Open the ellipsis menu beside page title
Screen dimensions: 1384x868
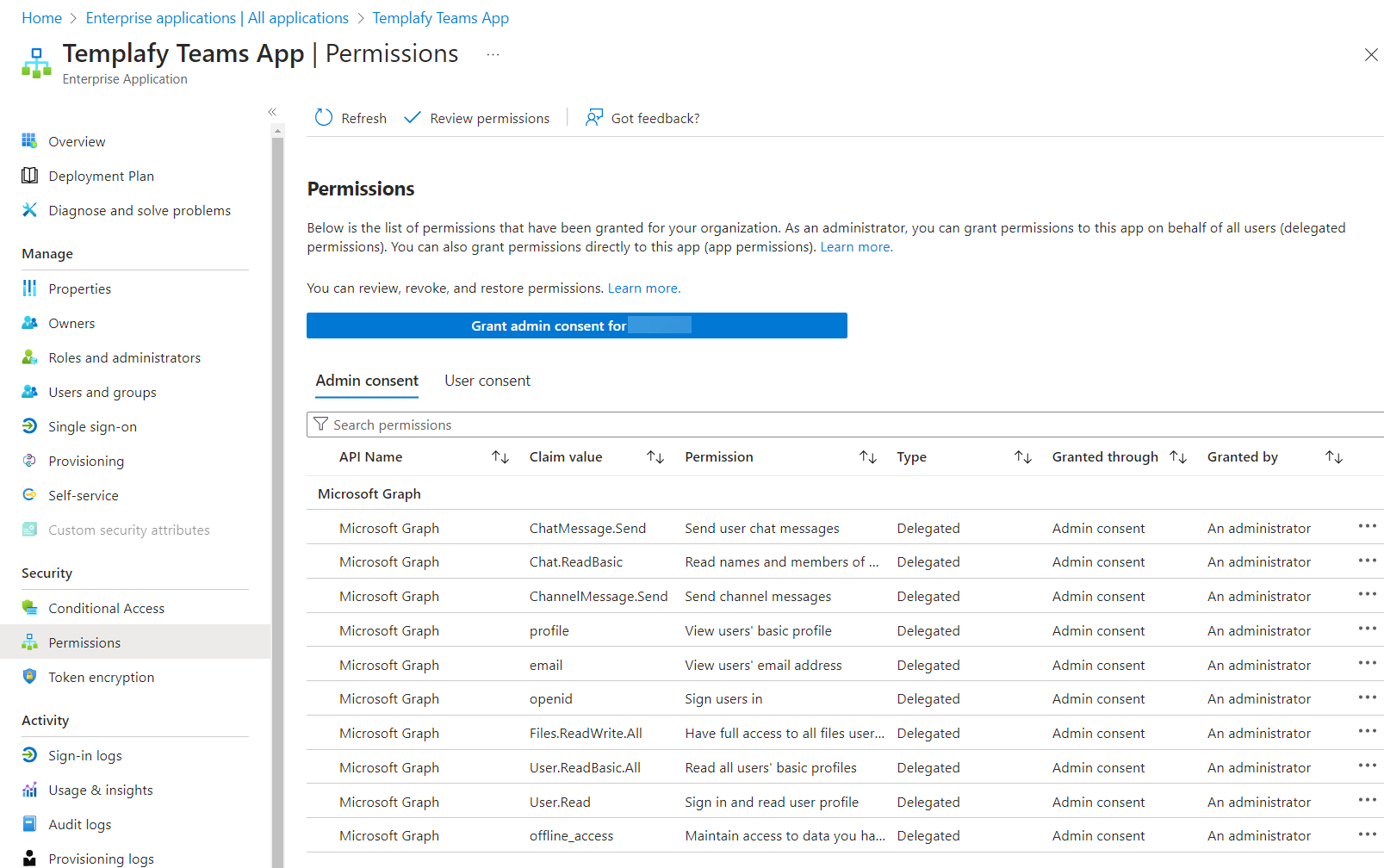tap(493, 54)
